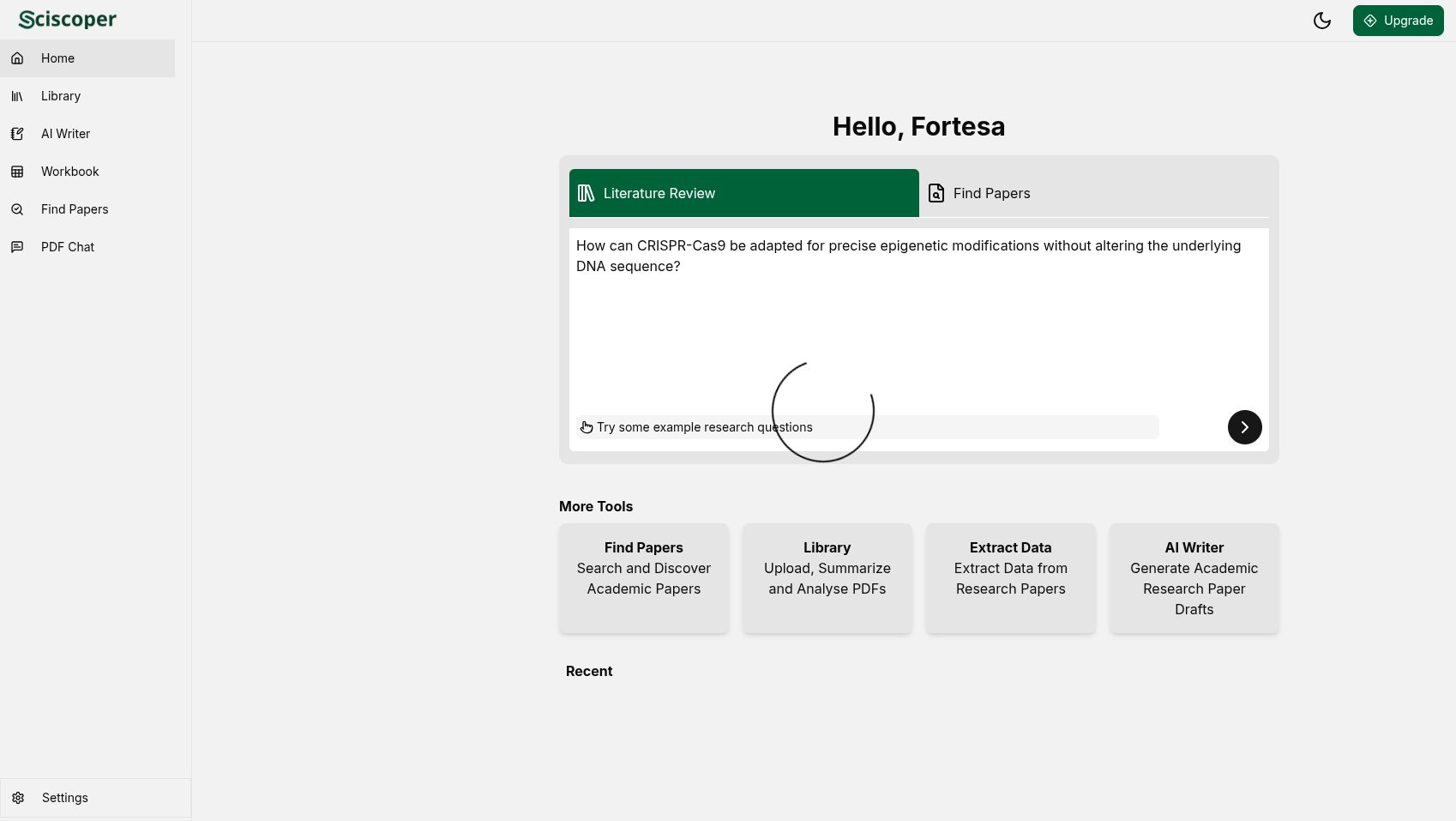Switch to the Literature Review tab
Screen dimensions: 1456x821
pos(743,193)
